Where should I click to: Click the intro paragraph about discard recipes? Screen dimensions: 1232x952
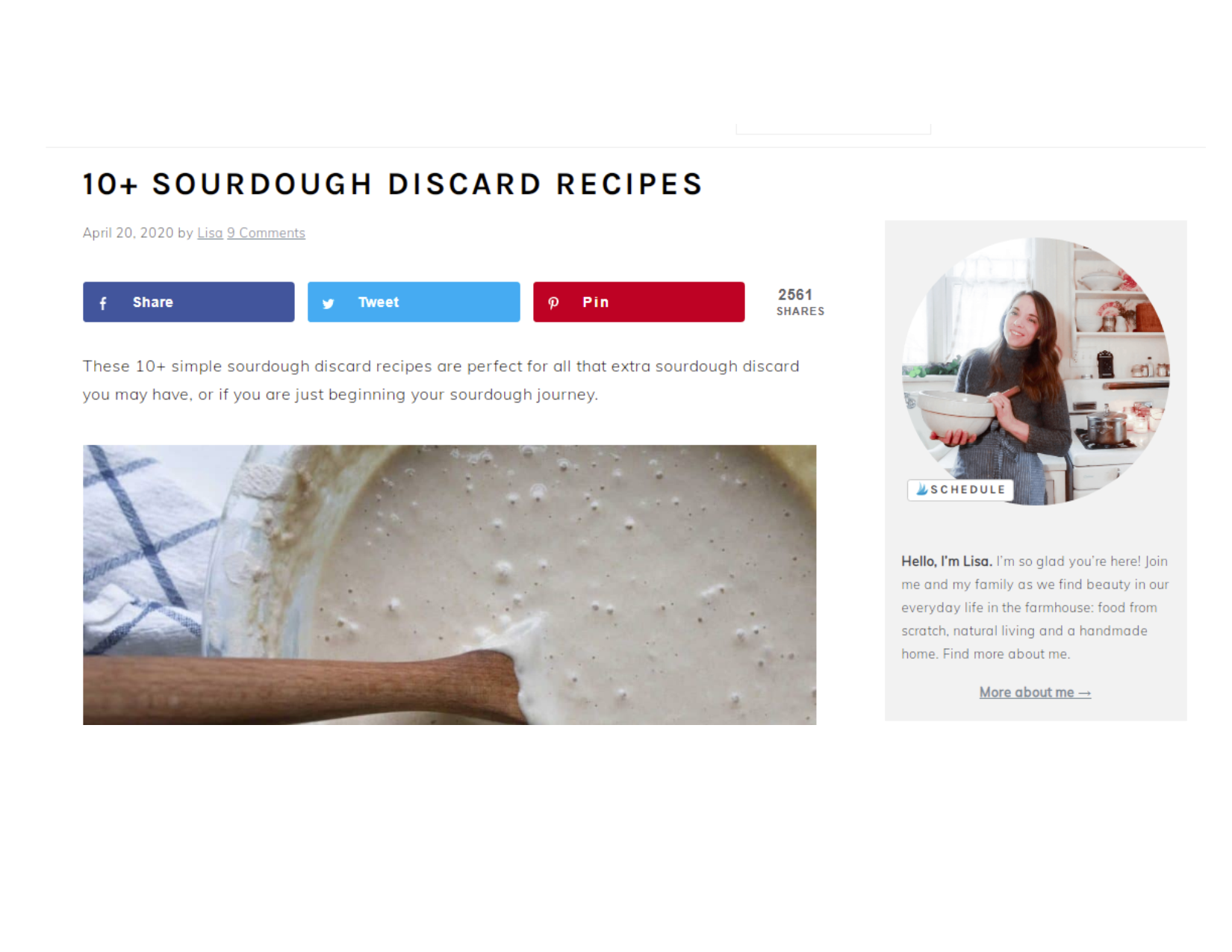[441, 380]
